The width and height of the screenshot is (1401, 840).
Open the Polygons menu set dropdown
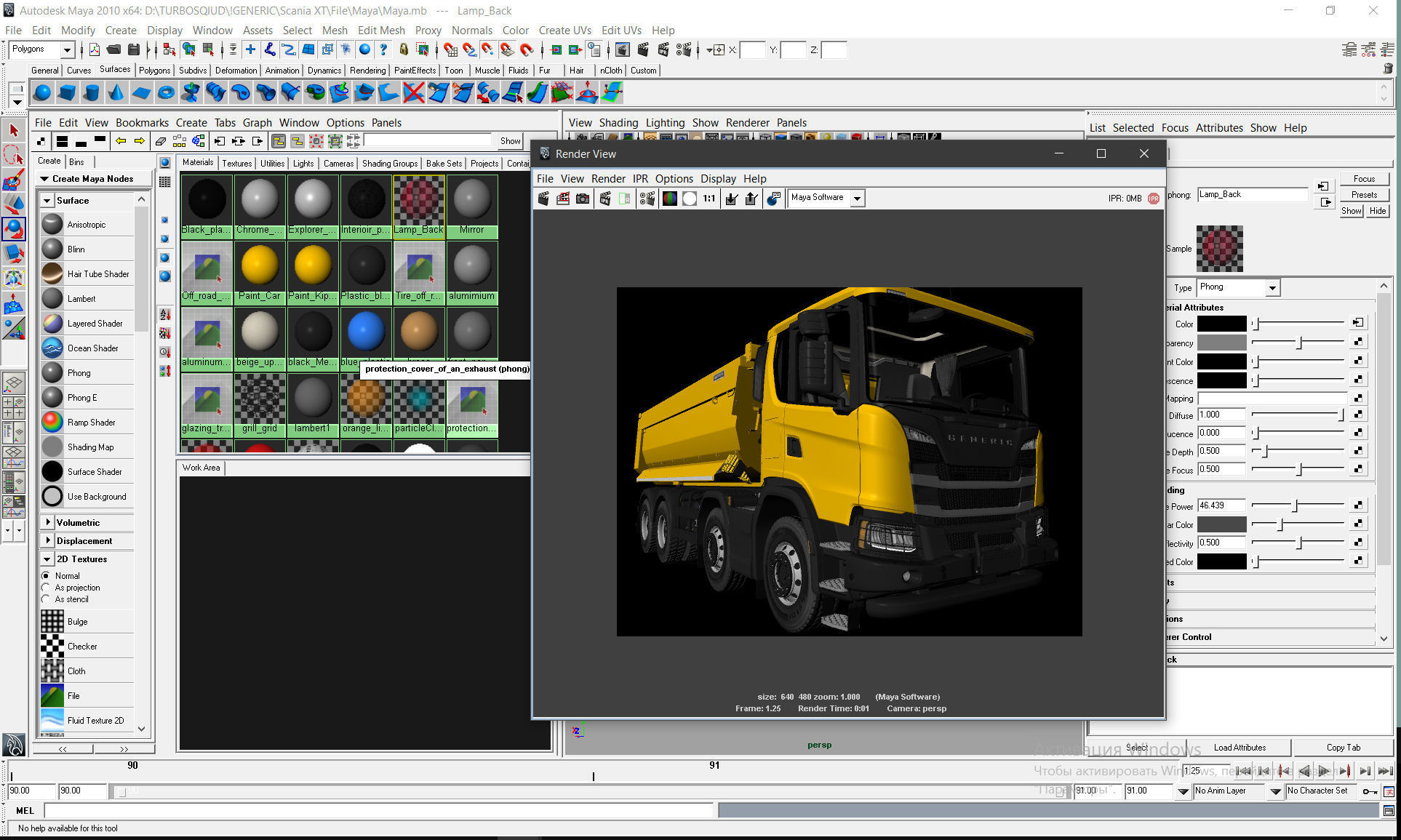click(x=67, y=49)
